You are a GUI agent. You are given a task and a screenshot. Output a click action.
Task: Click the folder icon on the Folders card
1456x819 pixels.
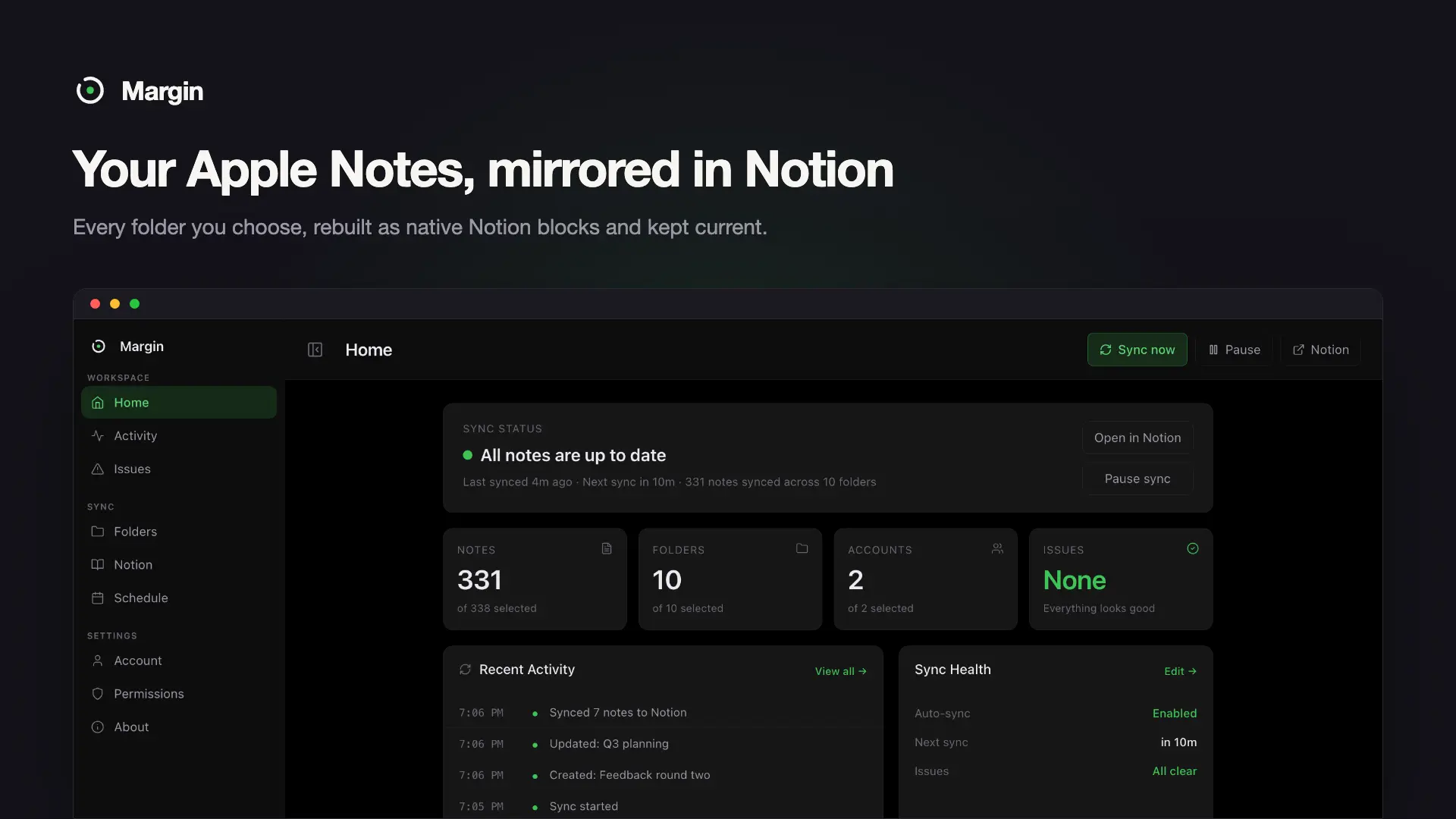tap(802, 548)
